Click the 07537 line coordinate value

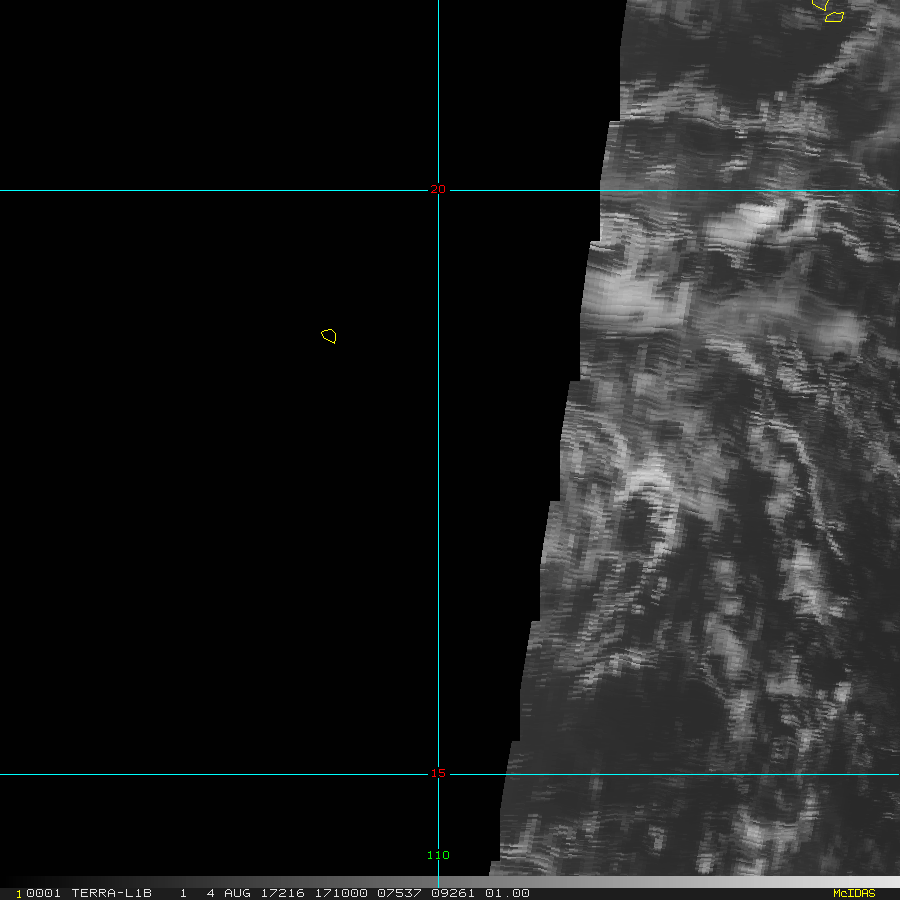pos(399,893)
